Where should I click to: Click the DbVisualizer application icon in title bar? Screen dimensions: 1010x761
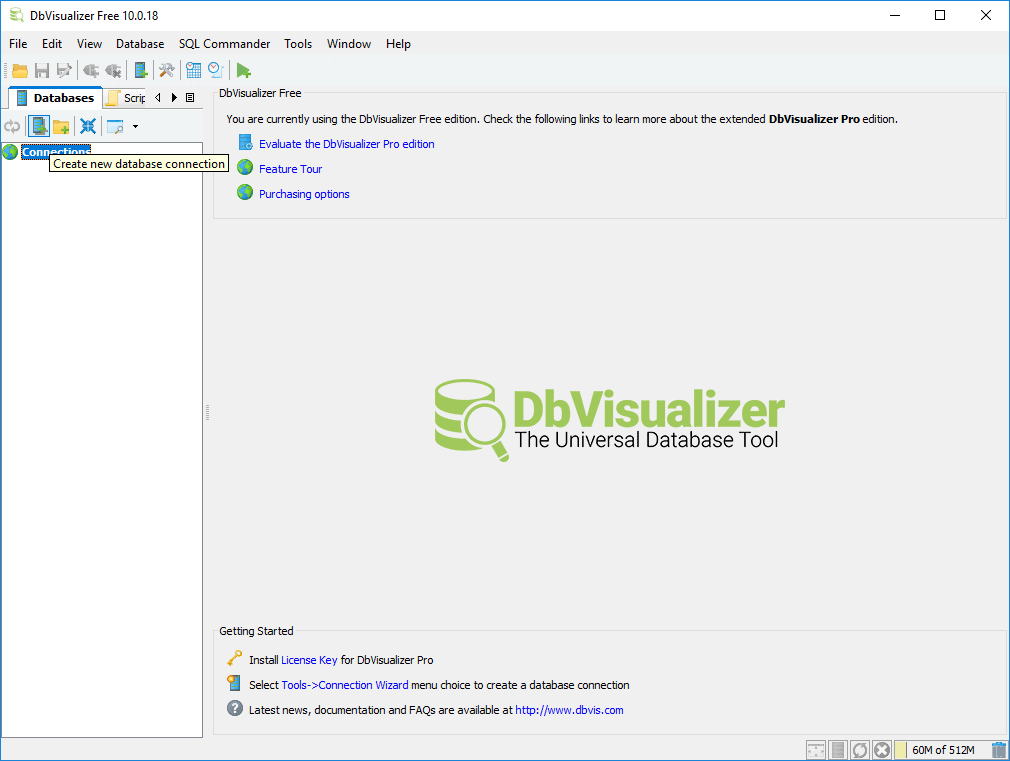(16, 15)
